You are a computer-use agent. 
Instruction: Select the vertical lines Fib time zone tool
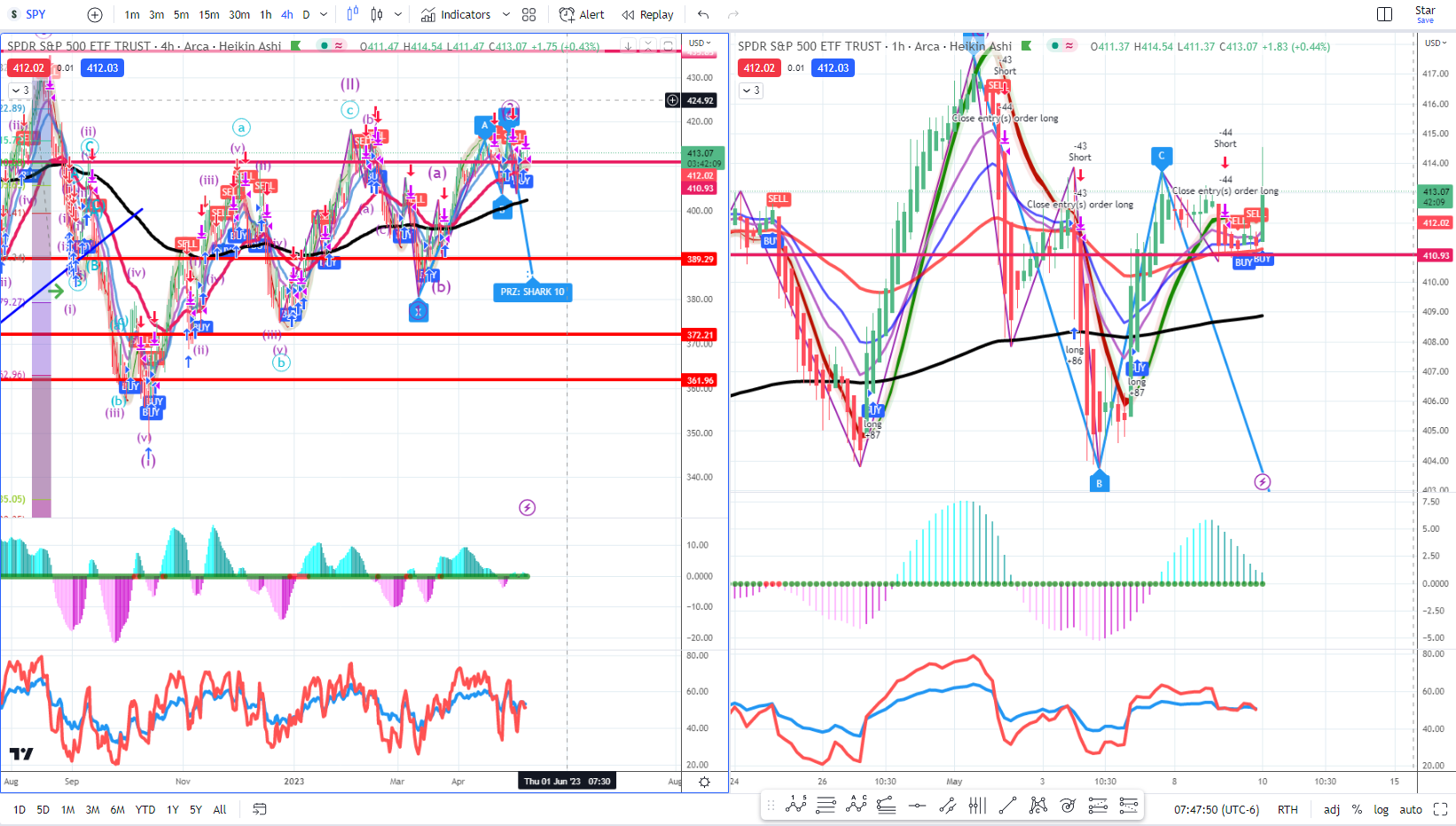[977, 806]
